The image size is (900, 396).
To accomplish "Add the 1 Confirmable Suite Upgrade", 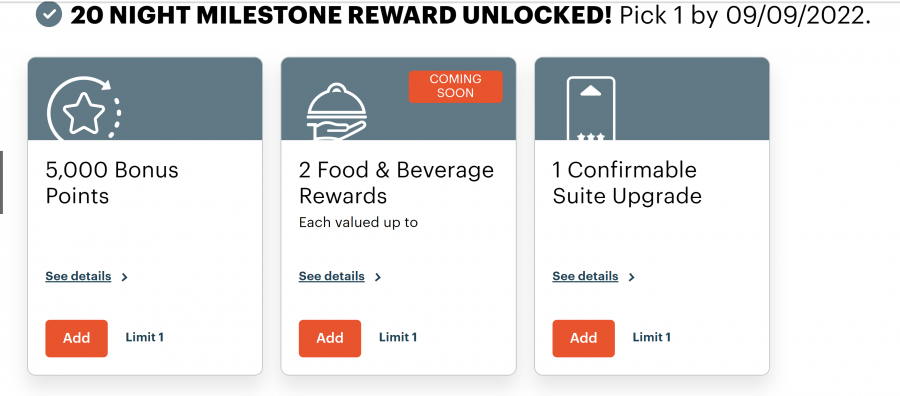I will tap(584, 338).
